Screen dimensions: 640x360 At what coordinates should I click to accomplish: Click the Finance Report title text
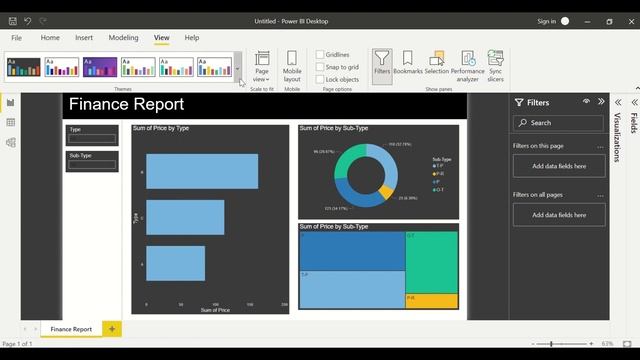point(127,104)
